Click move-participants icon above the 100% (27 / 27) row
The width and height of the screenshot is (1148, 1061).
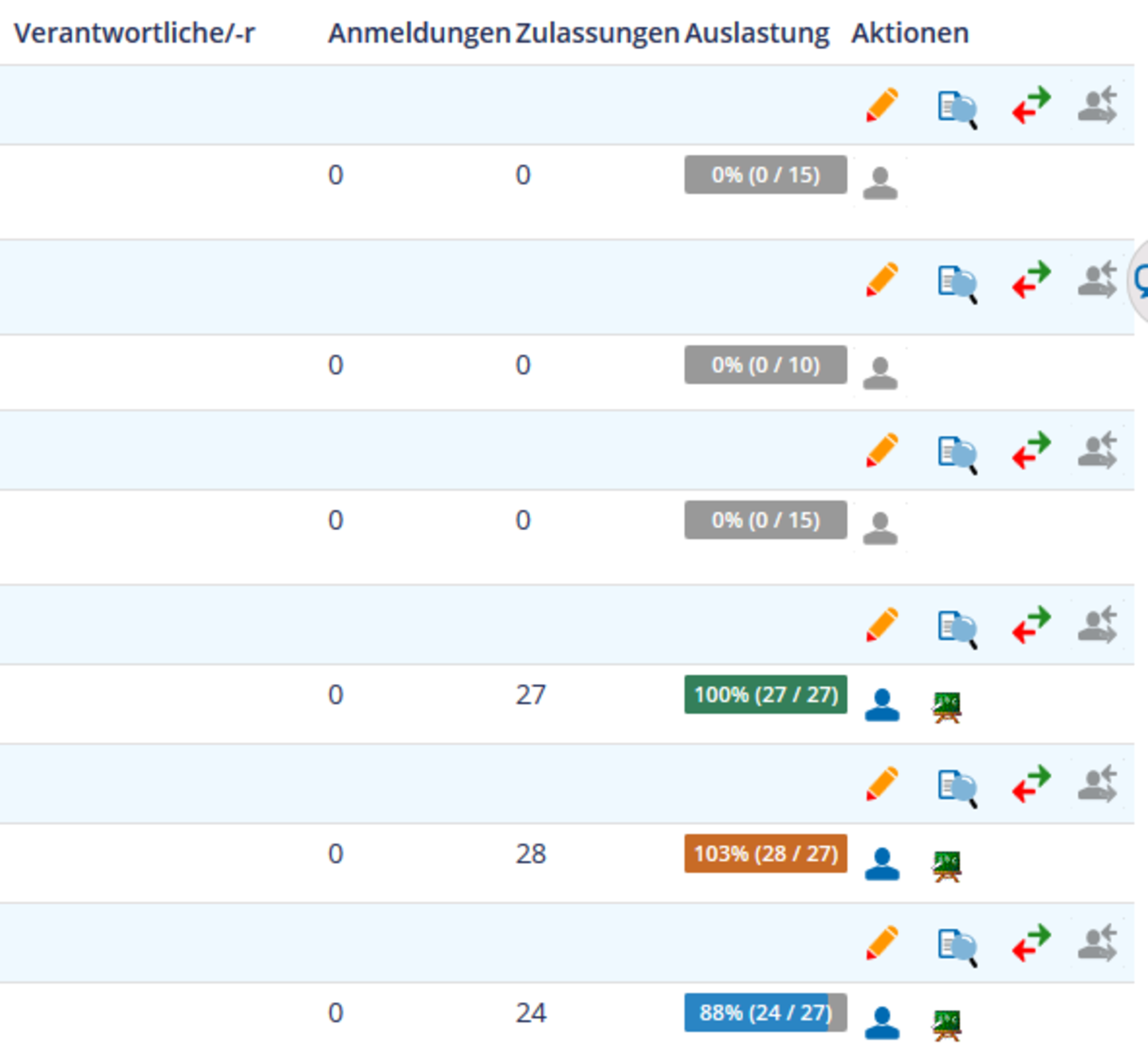pyautogui.click(x=1098, y=625)
